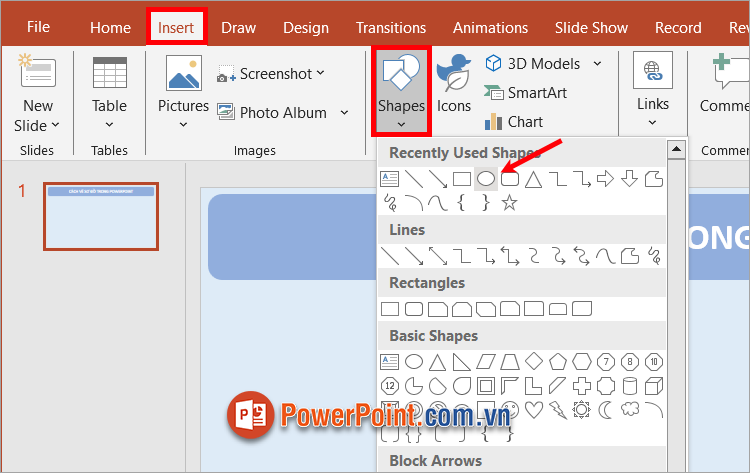Choose the Parallelogram shape
750x473 pixels.
(x=485, y=362)
